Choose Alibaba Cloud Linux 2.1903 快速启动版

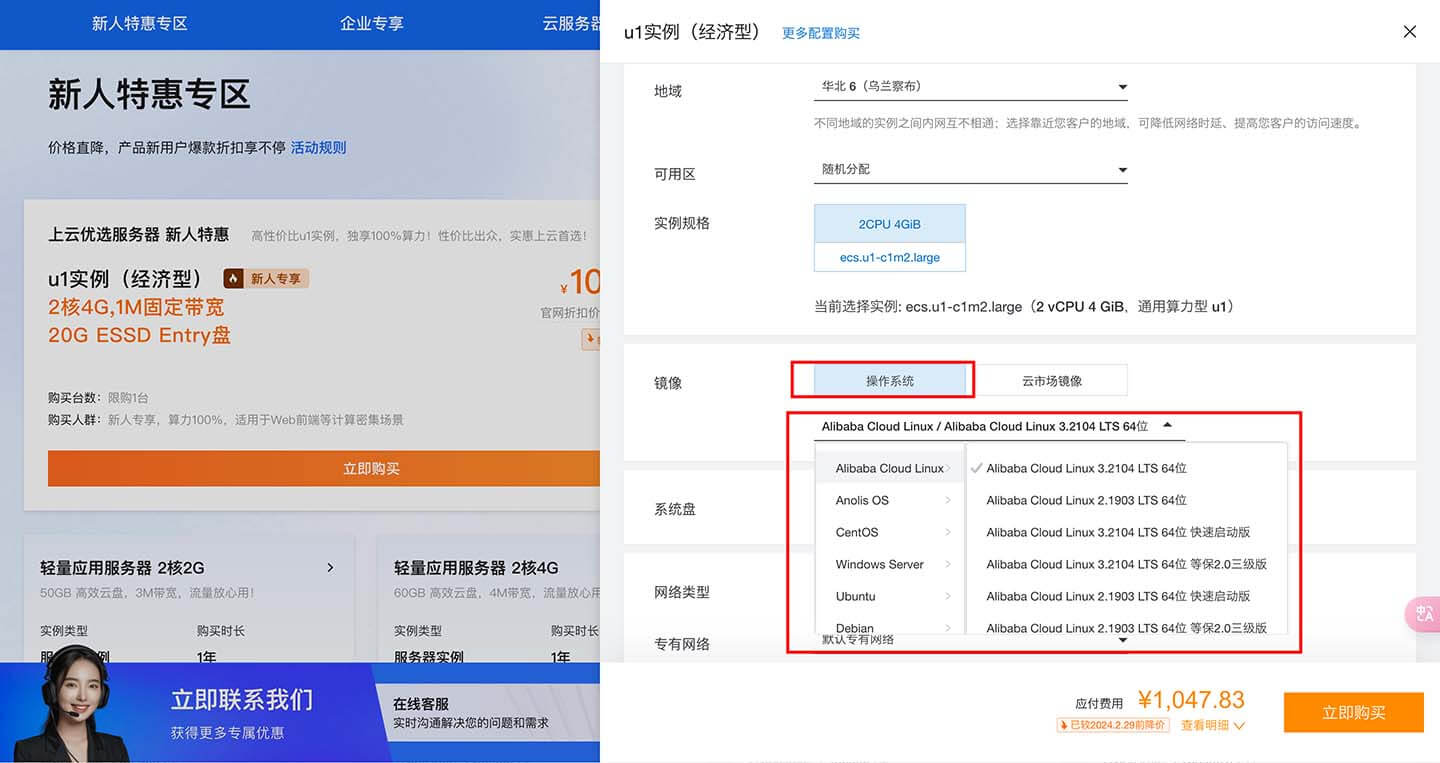[1118, 596]
